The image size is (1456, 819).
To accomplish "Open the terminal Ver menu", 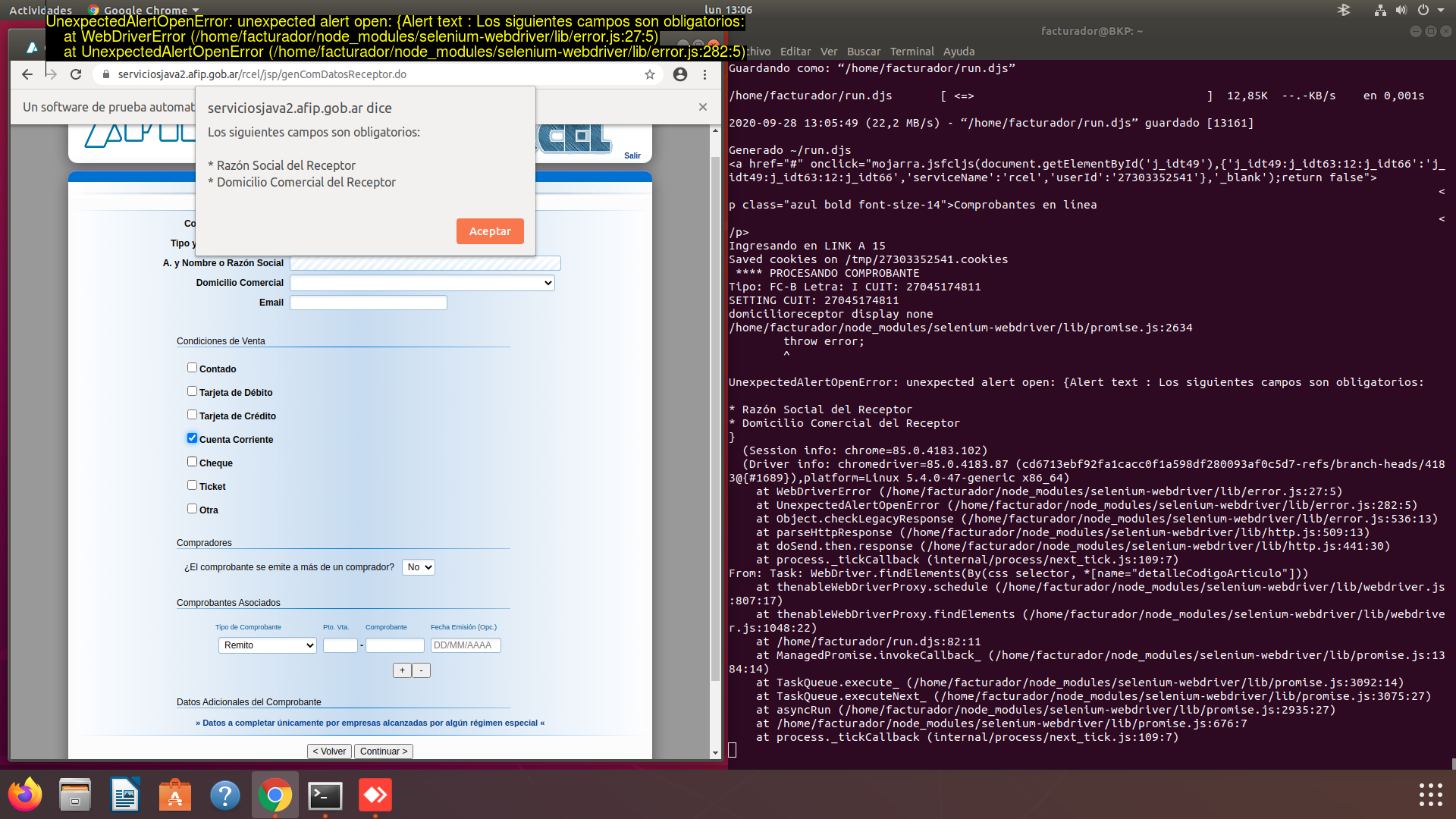I will click(829, 52).
